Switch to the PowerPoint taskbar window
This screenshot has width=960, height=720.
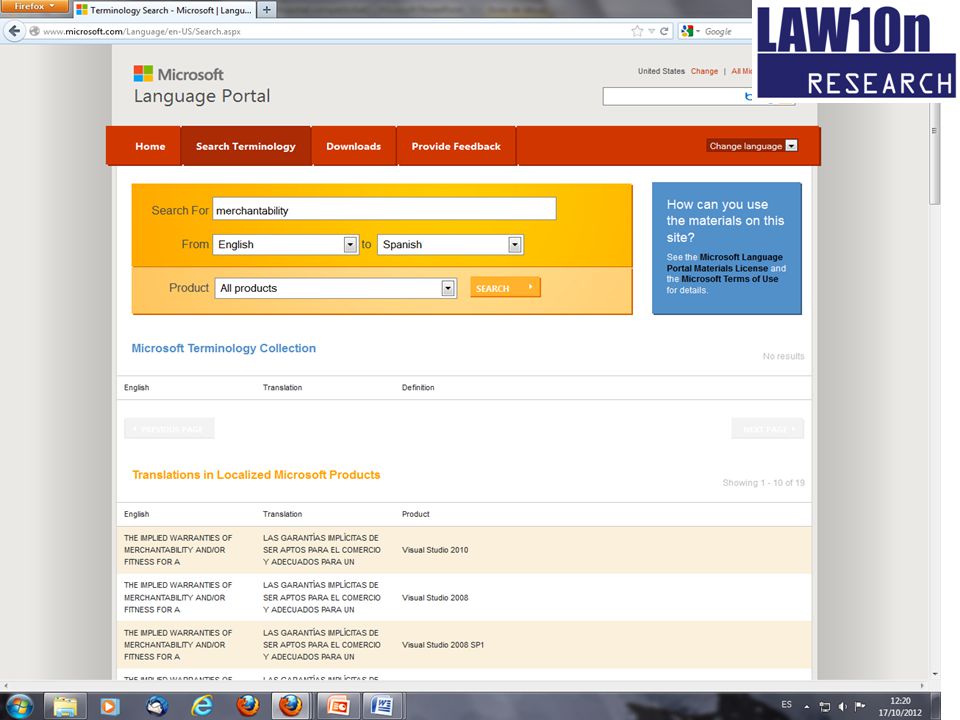tap(338, 706)
